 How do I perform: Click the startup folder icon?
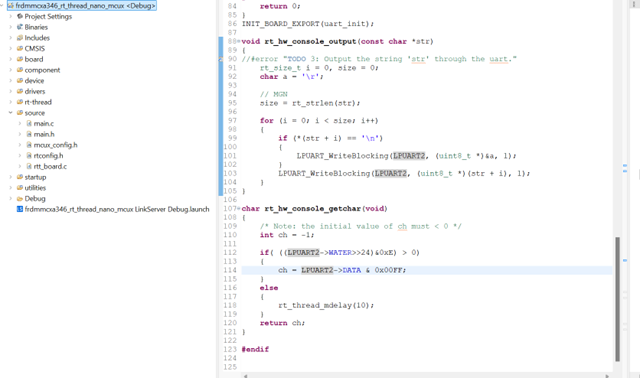[x=20, y=177]
